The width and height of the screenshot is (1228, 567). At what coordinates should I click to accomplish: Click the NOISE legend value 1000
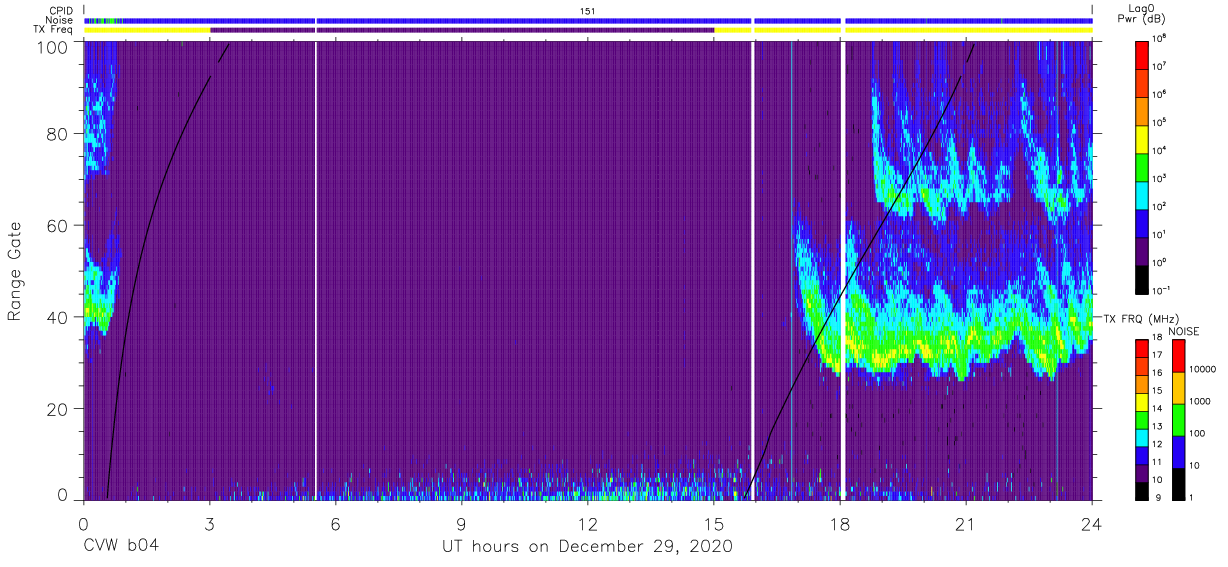1201,402
